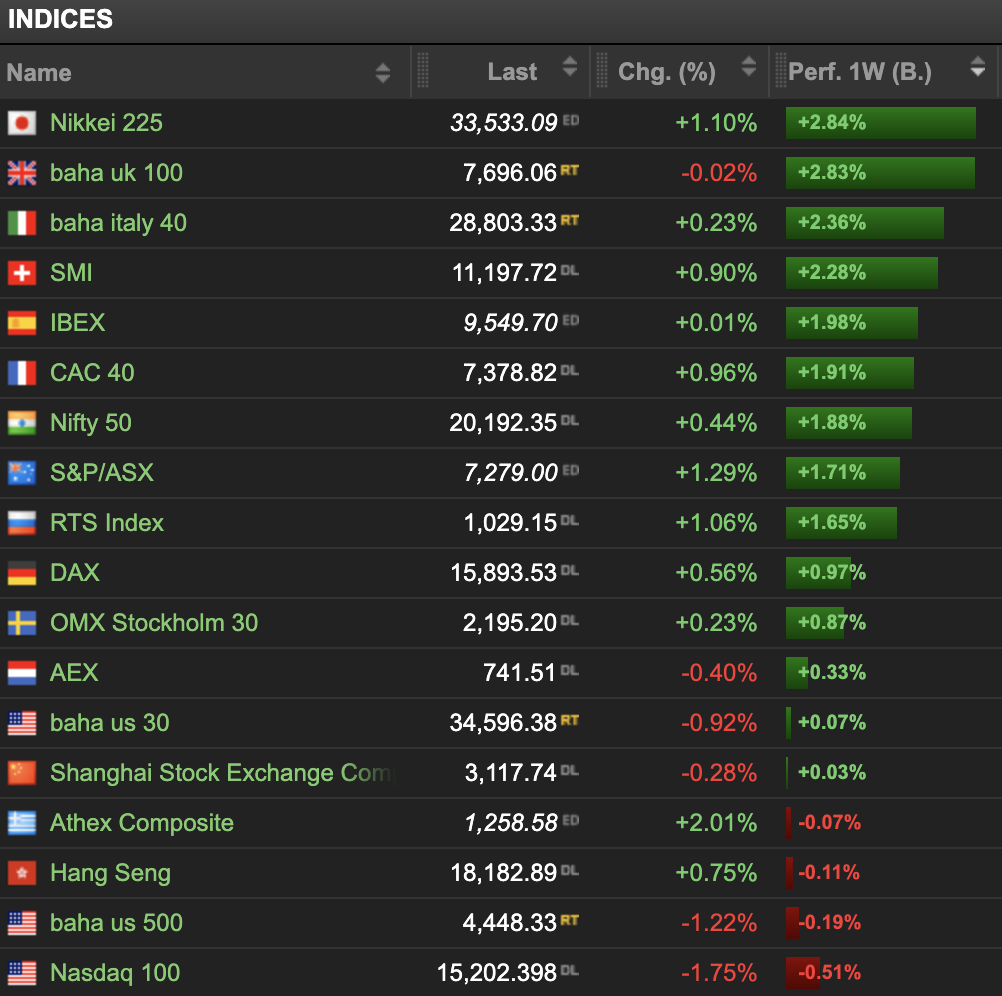Image resolution: width=1002 pixels, height=996 pixels.
Task: Click the Perf. 1W (B.) column header
Action: [860, 72]
